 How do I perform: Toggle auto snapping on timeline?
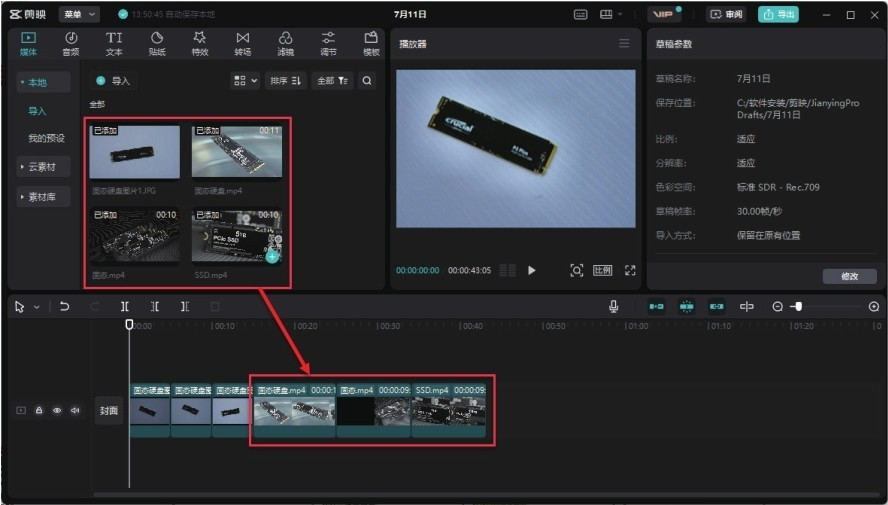[x=686, y=307]
